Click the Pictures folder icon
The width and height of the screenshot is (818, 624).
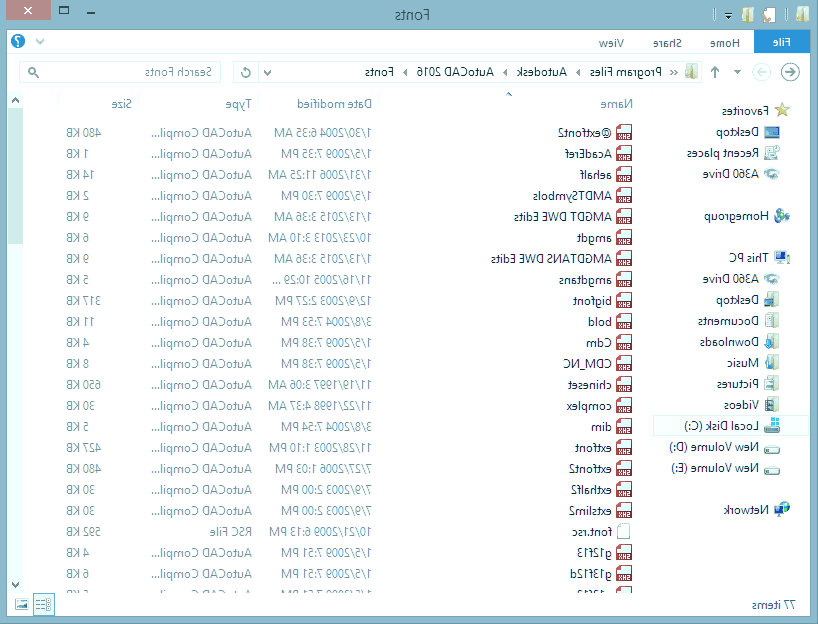click(772, 384)
